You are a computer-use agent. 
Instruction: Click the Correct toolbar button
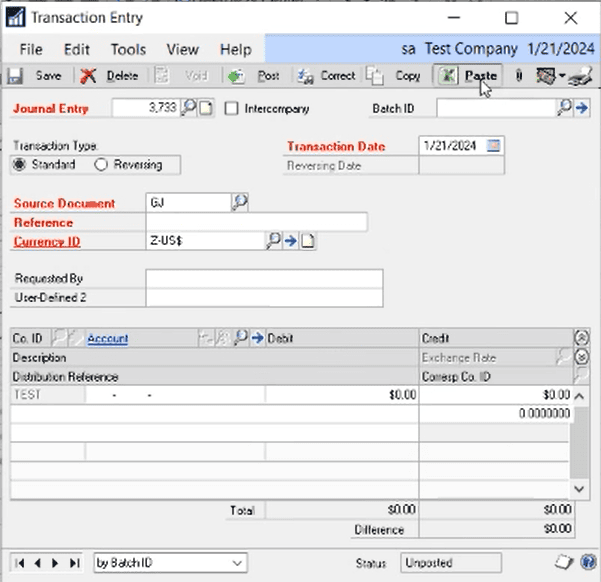pyautogui.click(x=327, y=76)
